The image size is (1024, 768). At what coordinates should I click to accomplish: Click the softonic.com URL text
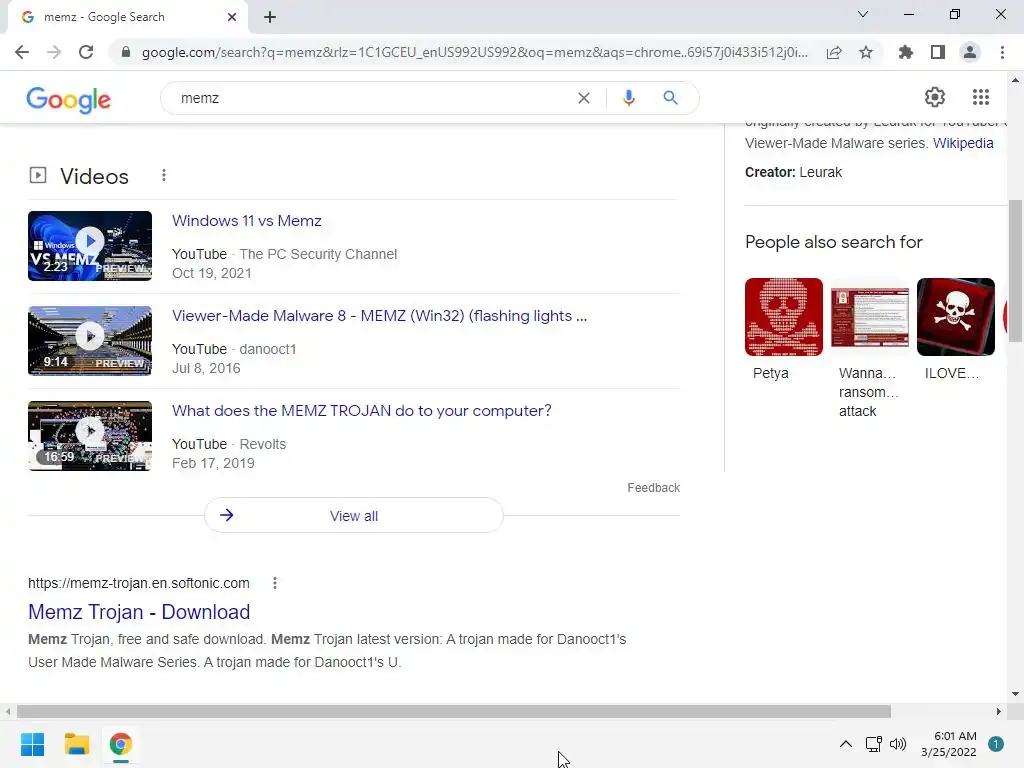(x=138, y=583)
